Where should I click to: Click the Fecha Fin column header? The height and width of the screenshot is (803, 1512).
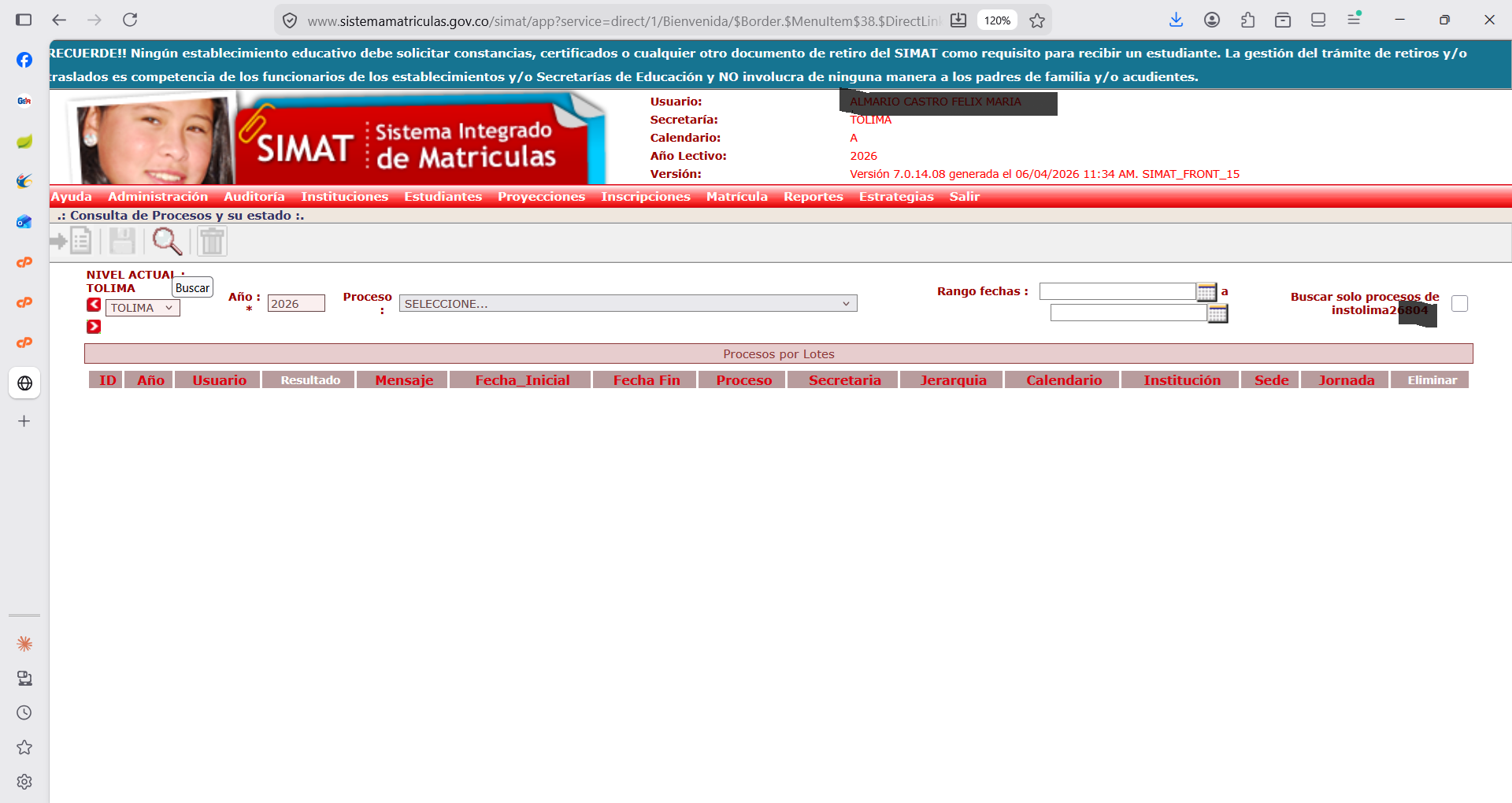coord(646,380)
